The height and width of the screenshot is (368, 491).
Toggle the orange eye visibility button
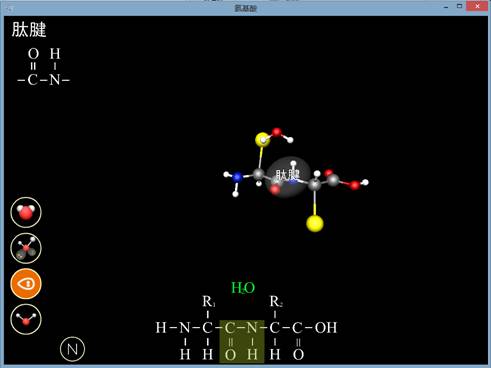click(26, 284)
